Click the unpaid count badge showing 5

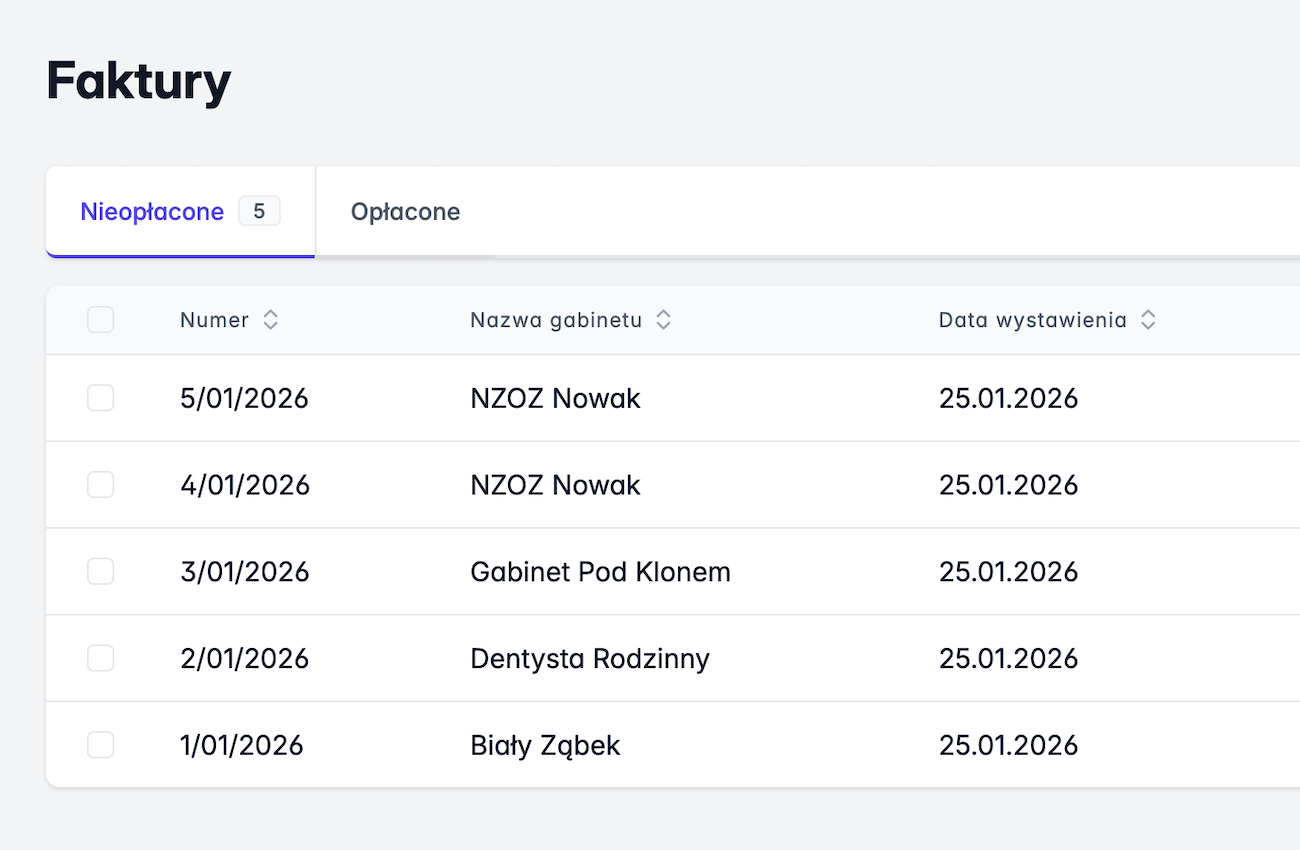tap(259, 212)
